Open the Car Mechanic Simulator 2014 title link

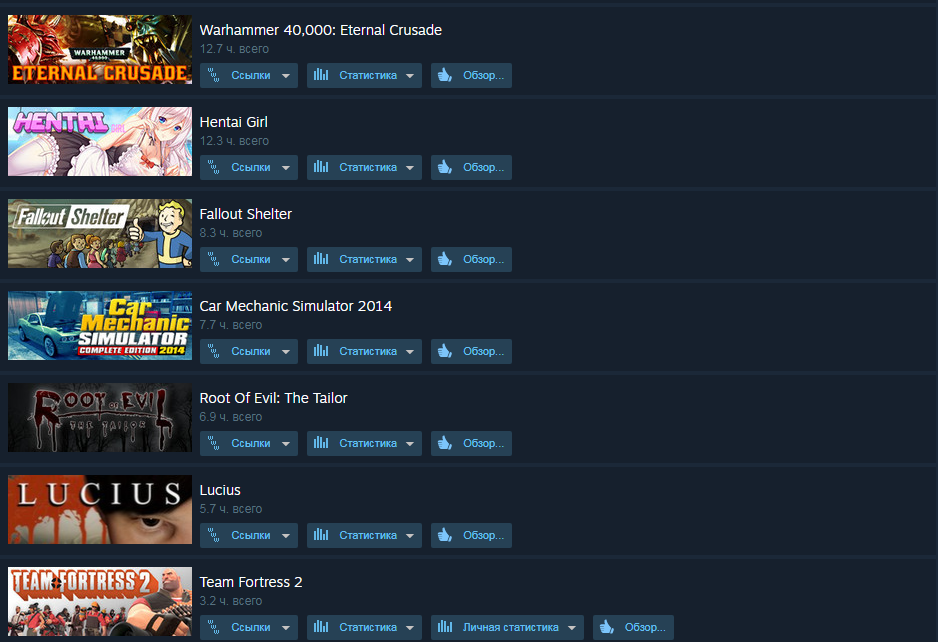[x=296, y=306]
